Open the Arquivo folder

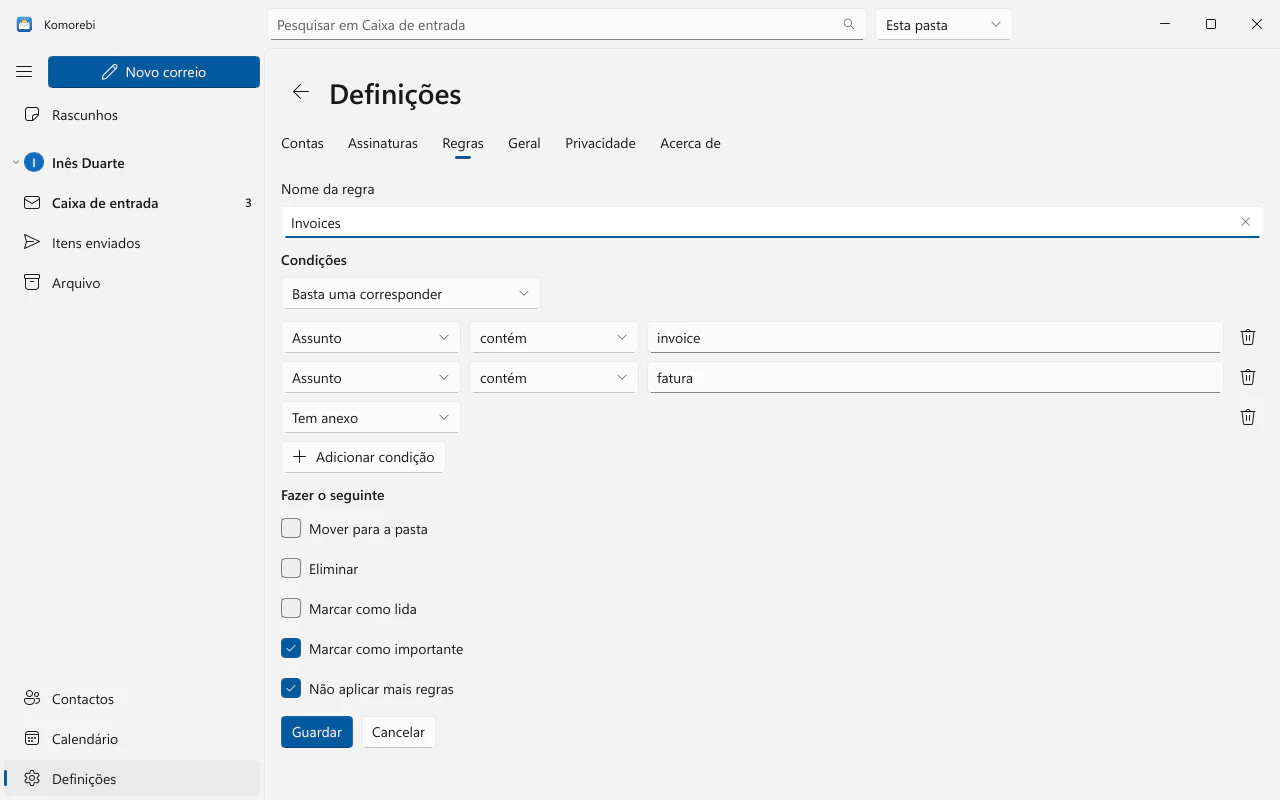click(x=132, y=283)
